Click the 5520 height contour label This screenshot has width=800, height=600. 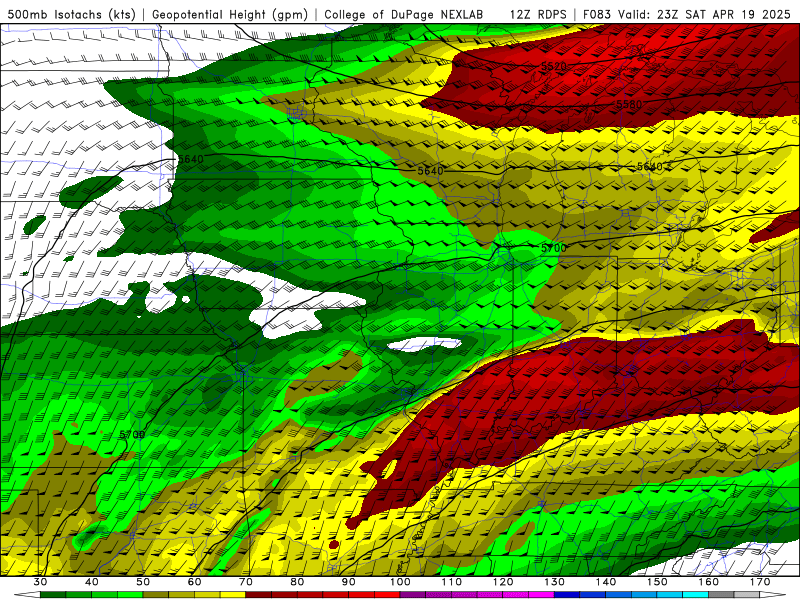pos(554,66)
